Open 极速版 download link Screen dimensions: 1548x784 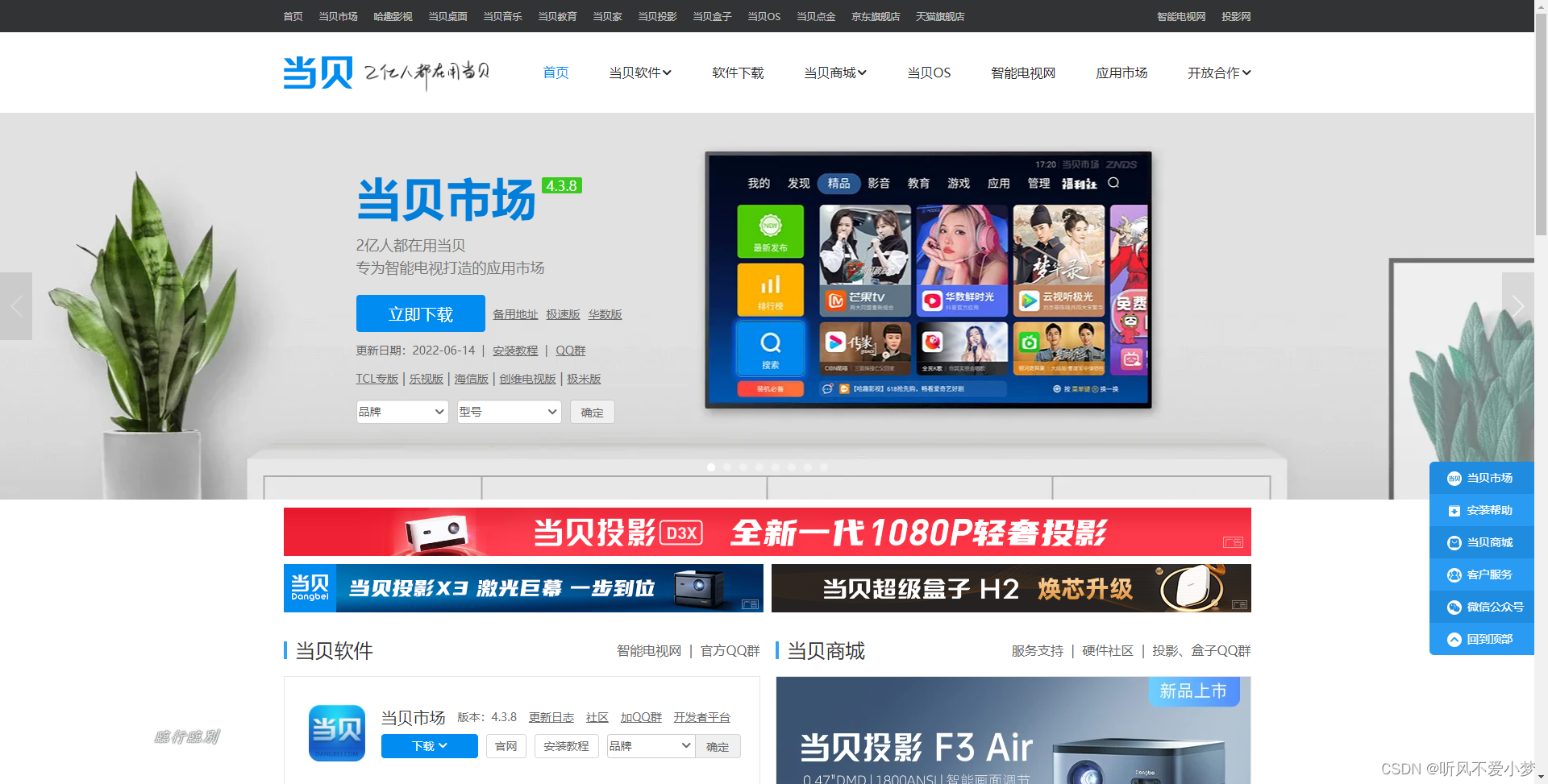[x=563, y=314]
